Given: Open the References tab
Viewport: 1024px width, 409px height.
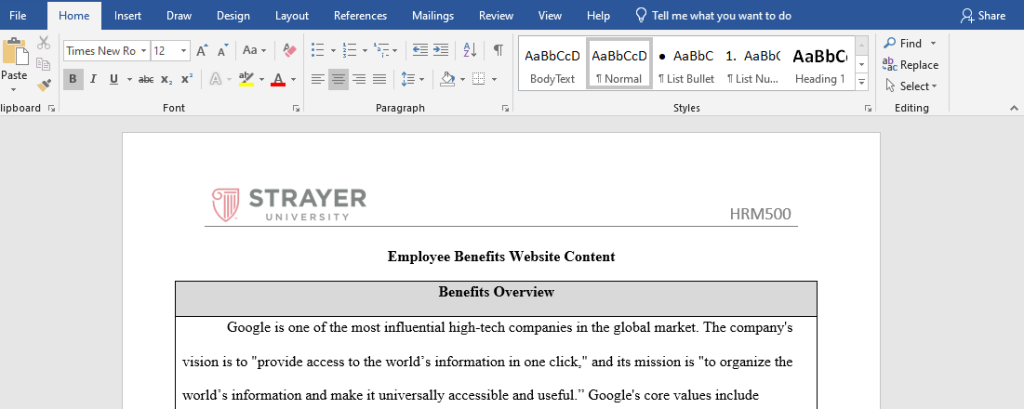Looking at the screenshot, I should (360, 15).
